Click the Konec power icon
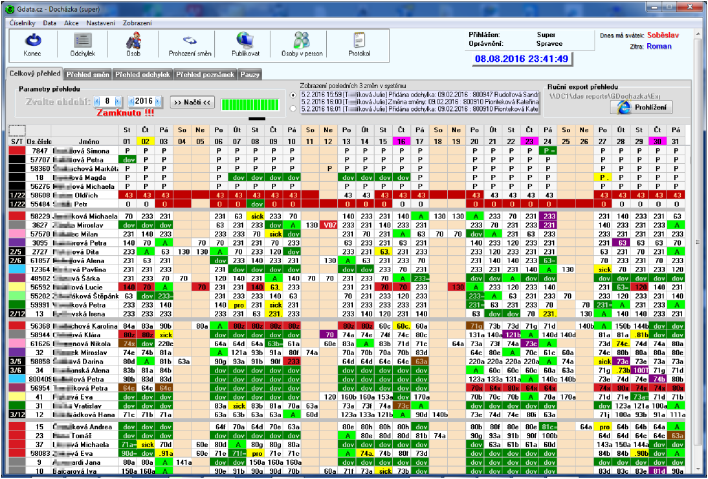Screen dimensions: 708x479 click(33, 40)
